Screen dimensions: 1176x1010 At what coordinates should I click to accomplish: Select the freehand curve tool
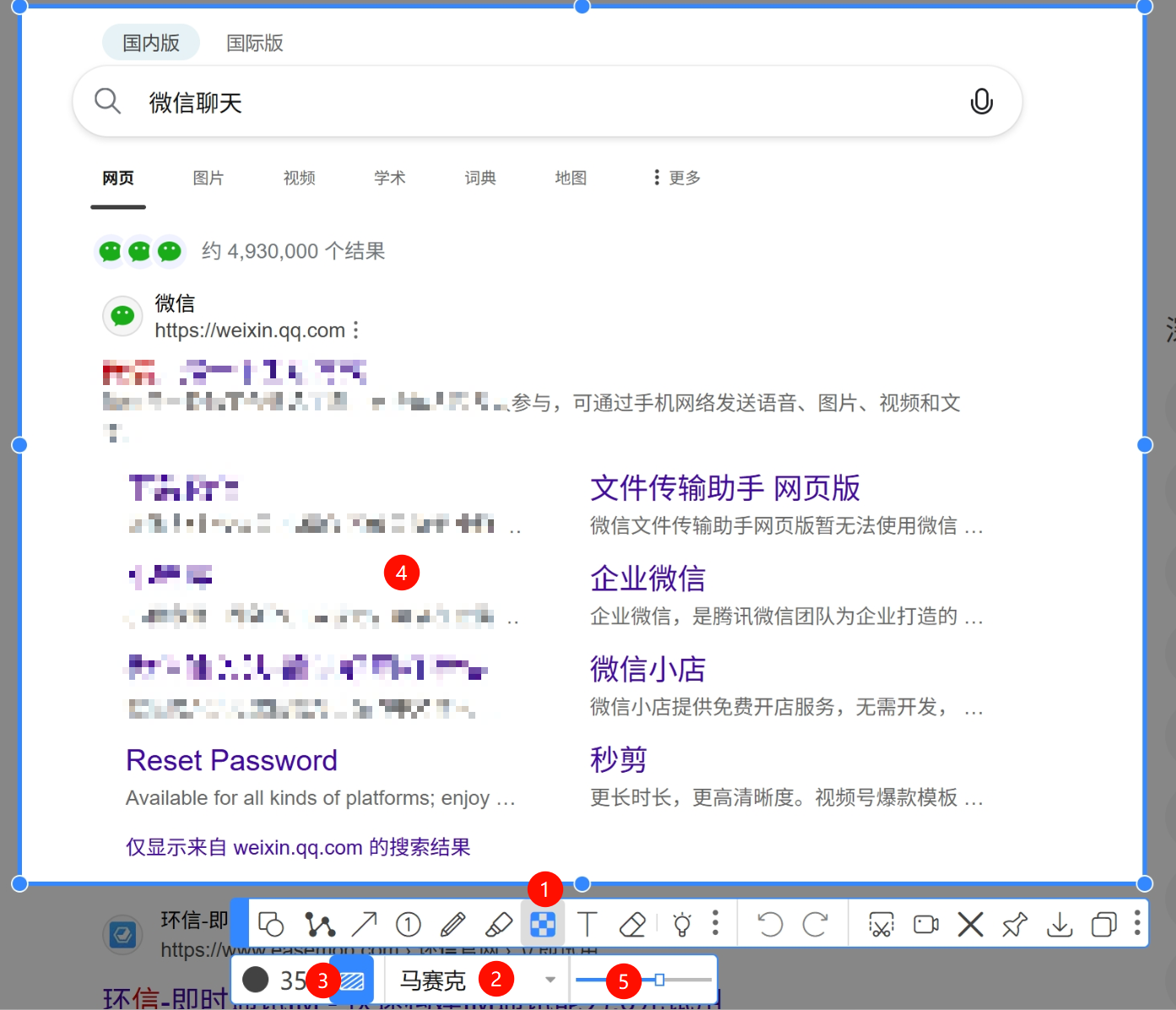tap(320, 923)
